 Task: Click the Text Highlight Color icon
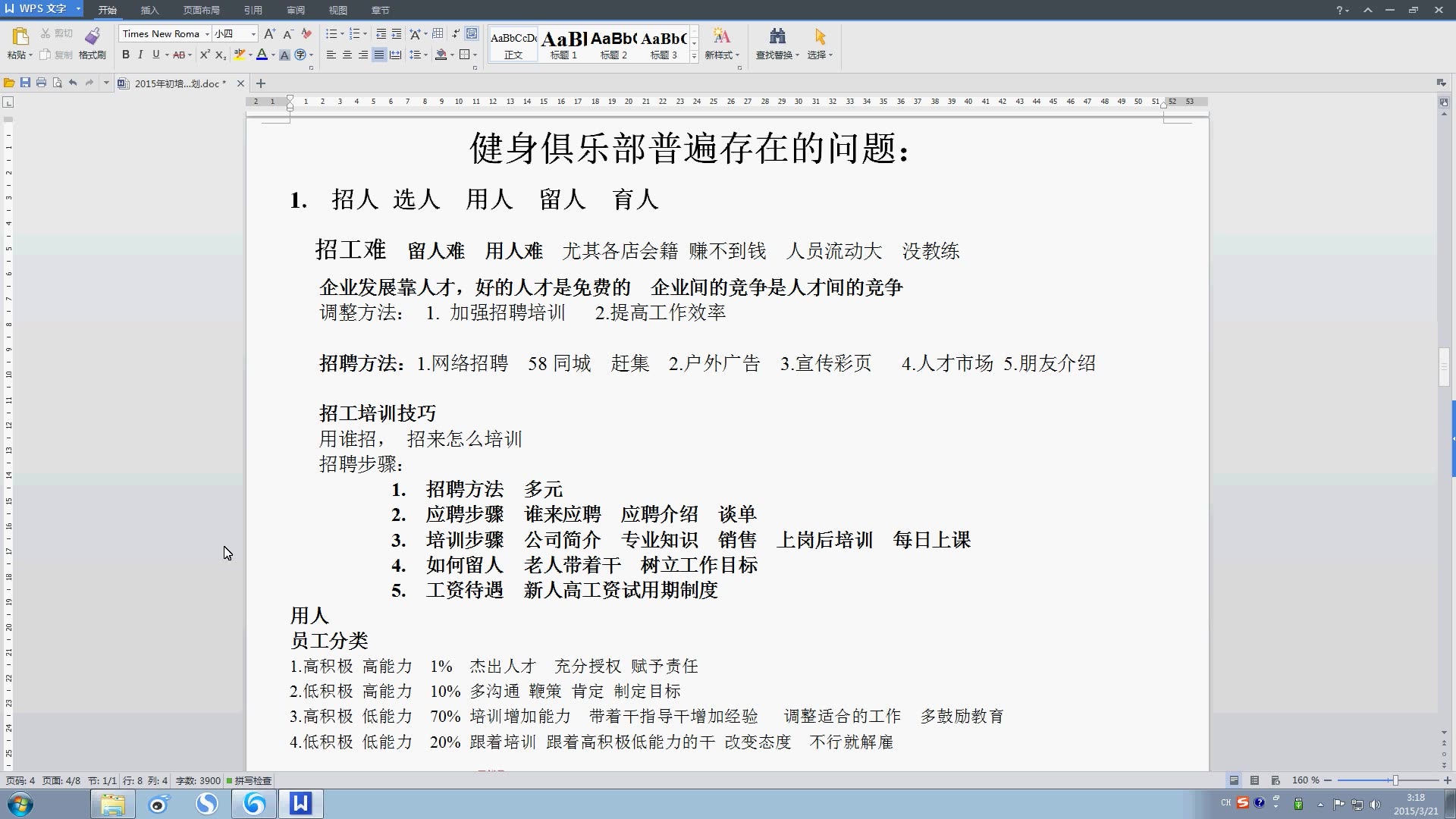240,55
